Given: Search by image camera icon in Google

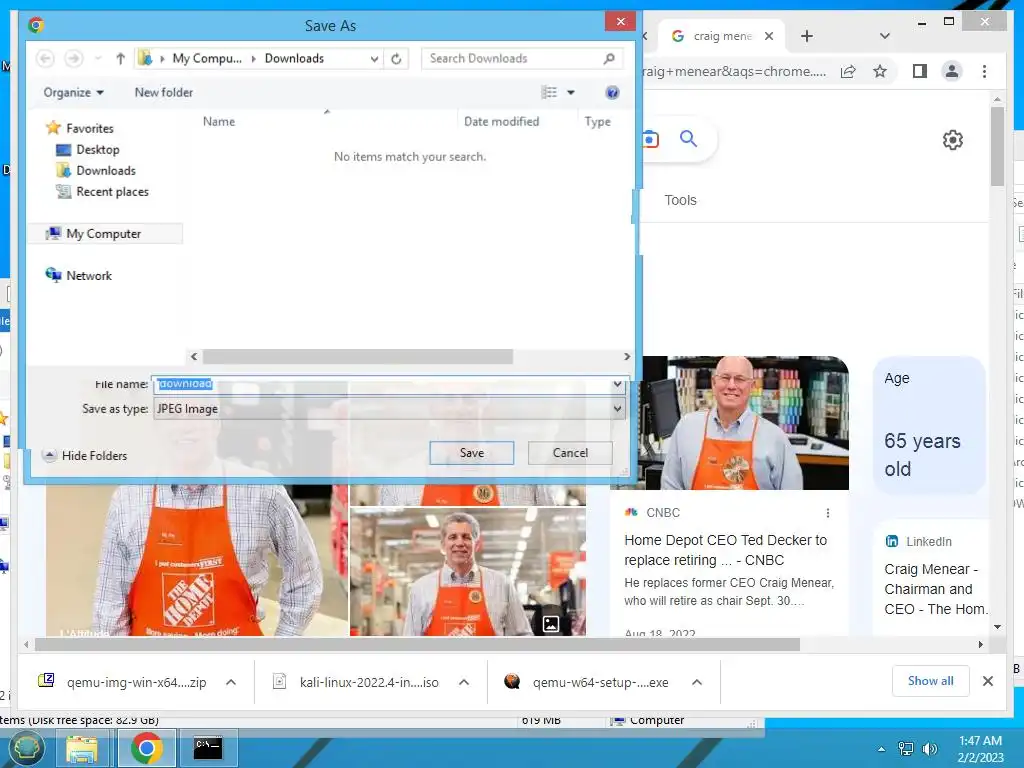Looking at the screenshot, I should [x=650, y=139].
